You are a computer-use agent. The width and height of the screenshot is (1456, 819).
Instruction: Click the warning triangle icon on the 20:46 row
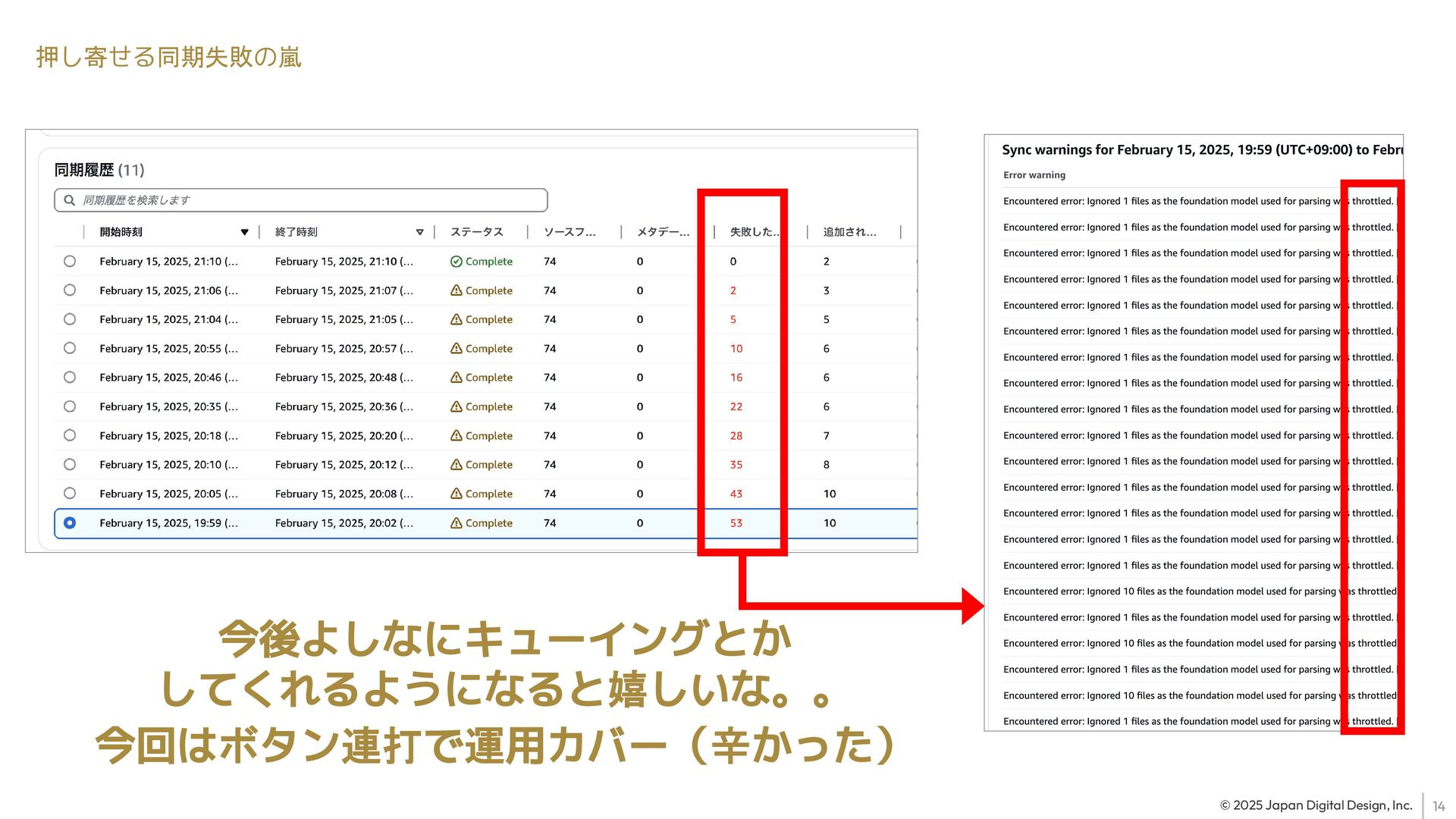pyautogui.click(x=456, y=378)
